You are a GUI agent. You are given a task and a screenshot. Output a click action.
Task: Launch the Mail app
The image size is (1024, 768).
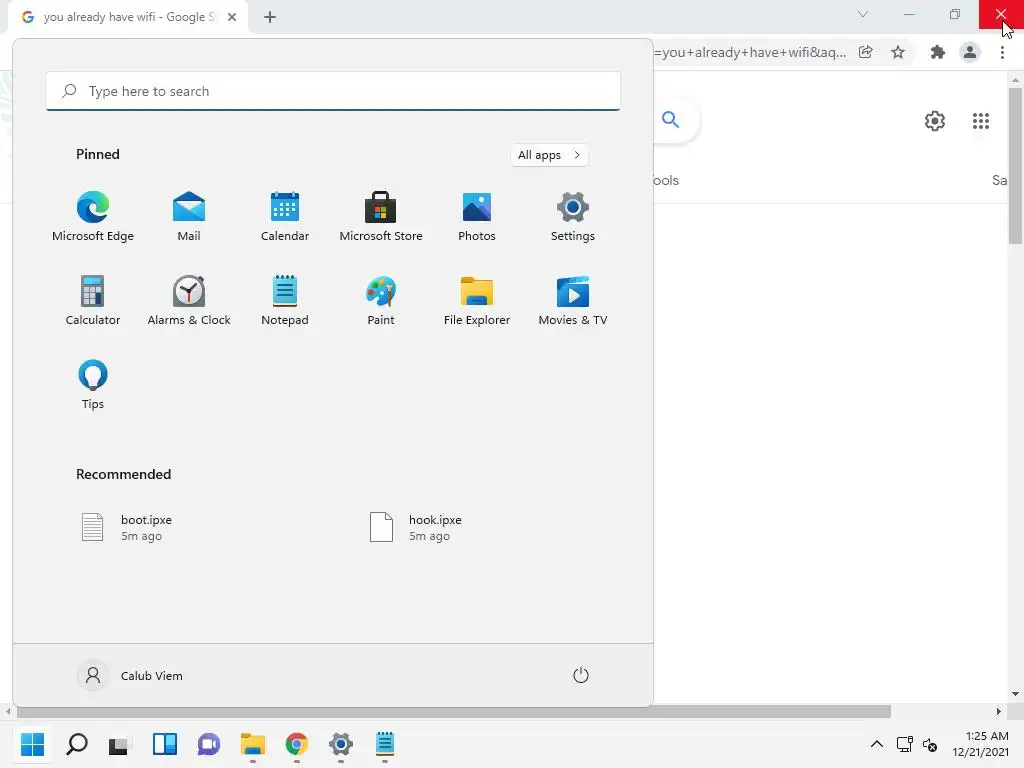[x=189, y=217]
